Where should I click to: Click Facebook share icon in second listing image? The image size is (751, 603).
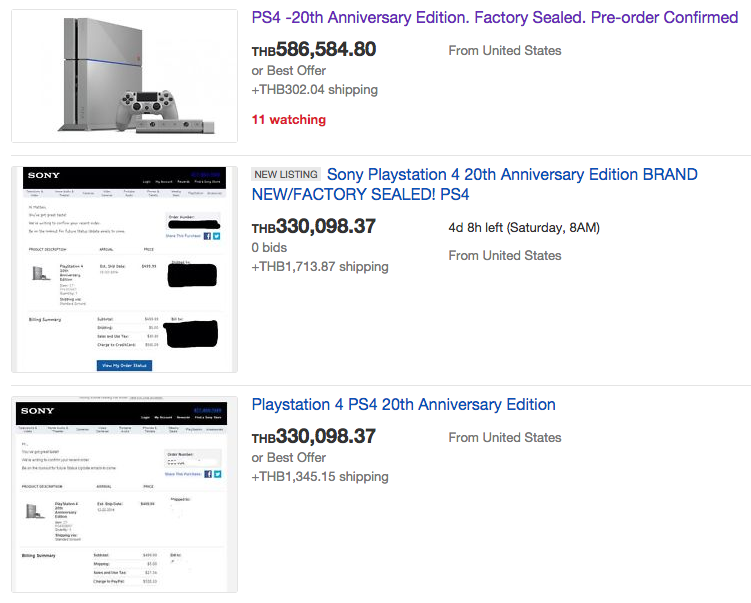click(x=208, y=236)
